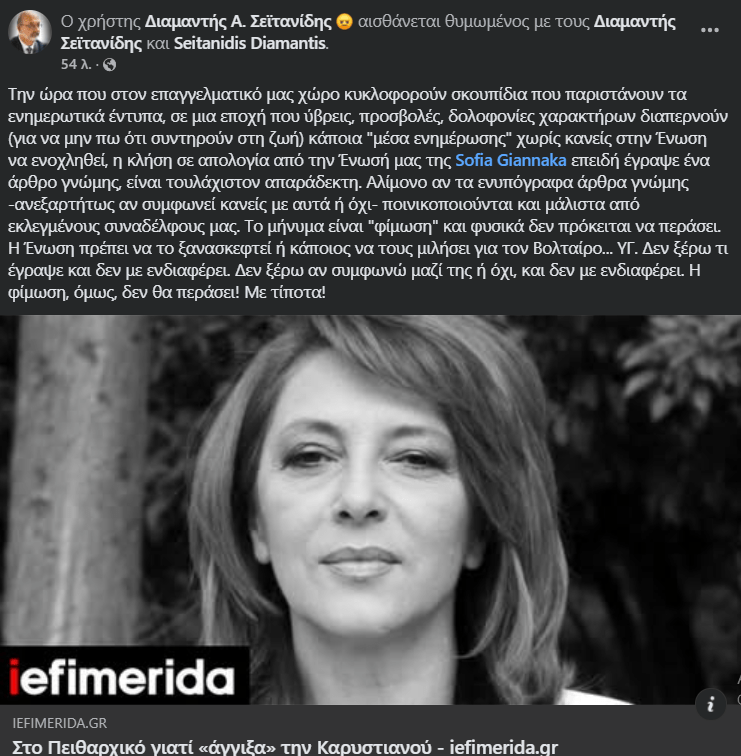Click the 'Ο χρήστης' header prefix text
This screenshot has width=741, height=756.
100,22
